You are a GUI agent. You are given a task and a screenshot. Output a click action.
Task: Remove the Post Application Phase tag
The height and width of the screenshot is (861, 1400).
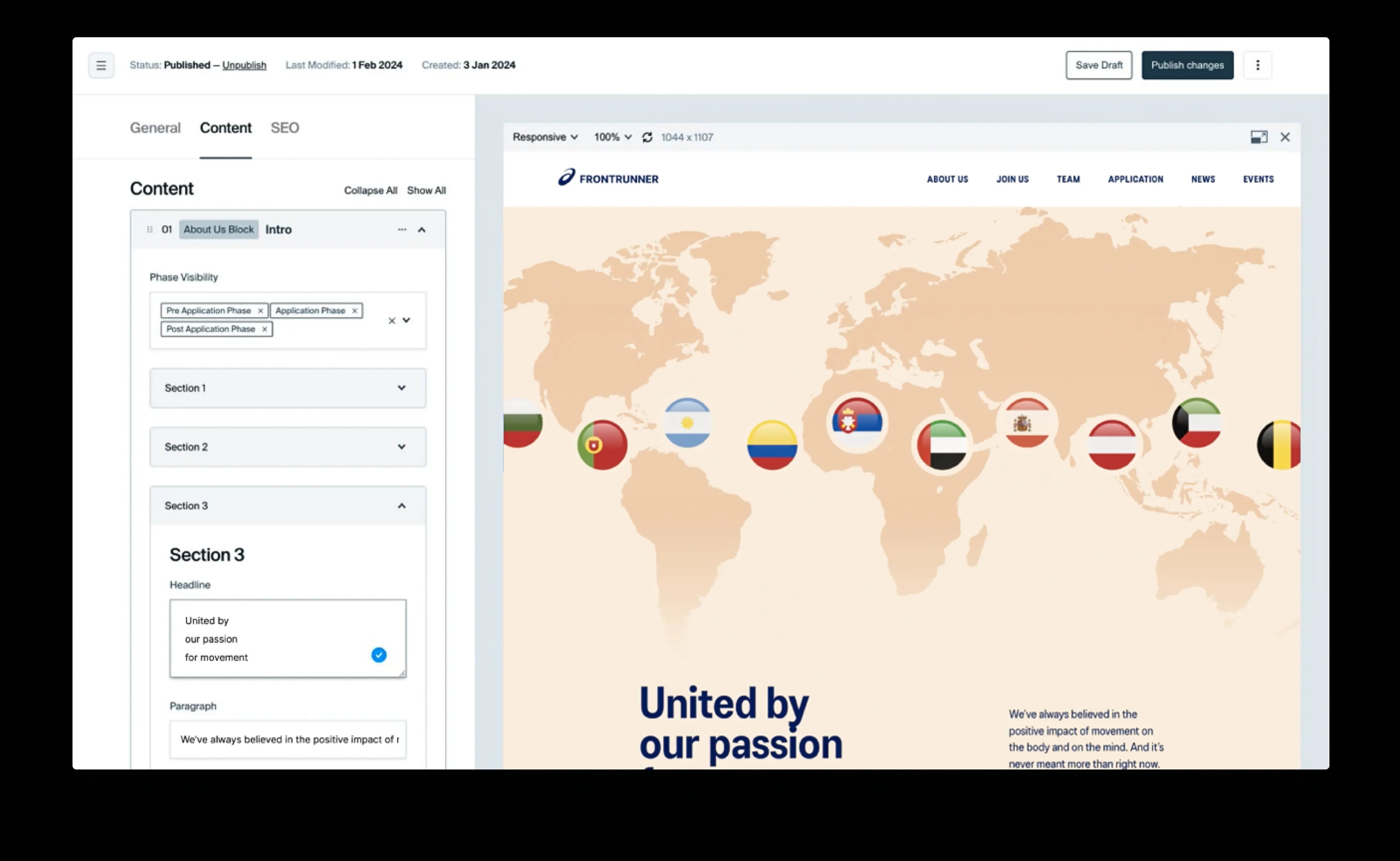click(264, 329)
